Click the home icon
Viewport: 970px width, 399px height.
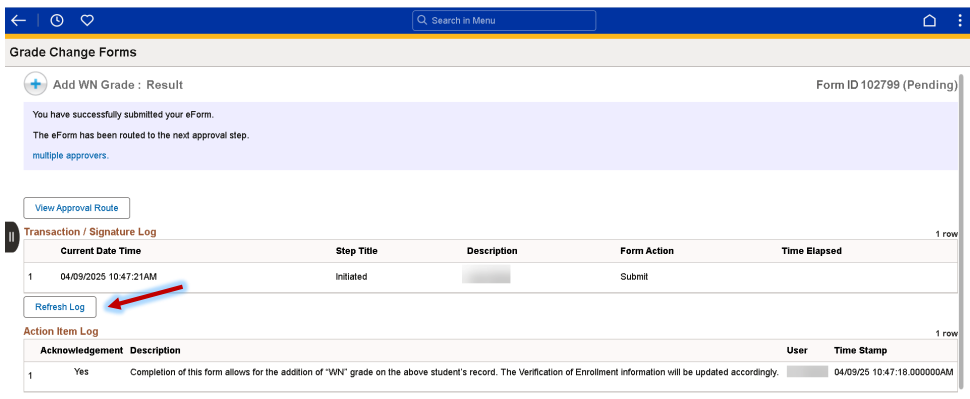[x=929, y=20]
